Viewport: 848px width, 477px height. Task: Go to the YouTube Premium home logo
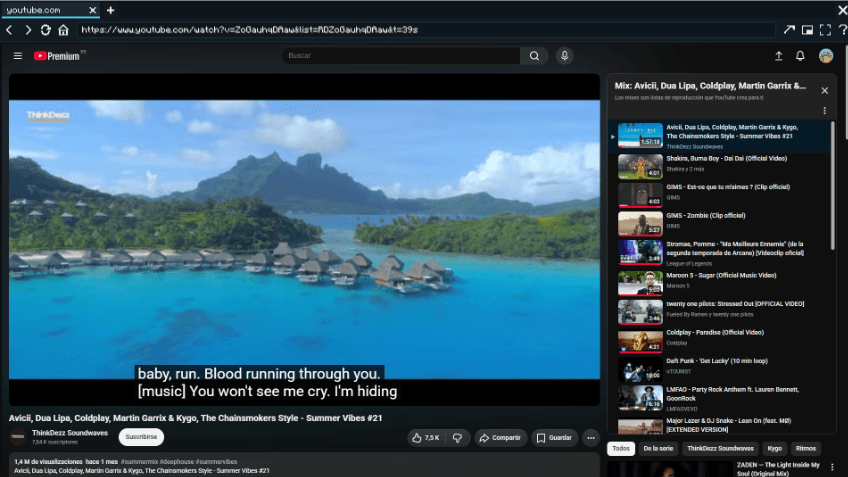pyautogui.click(x=57, y=56)
